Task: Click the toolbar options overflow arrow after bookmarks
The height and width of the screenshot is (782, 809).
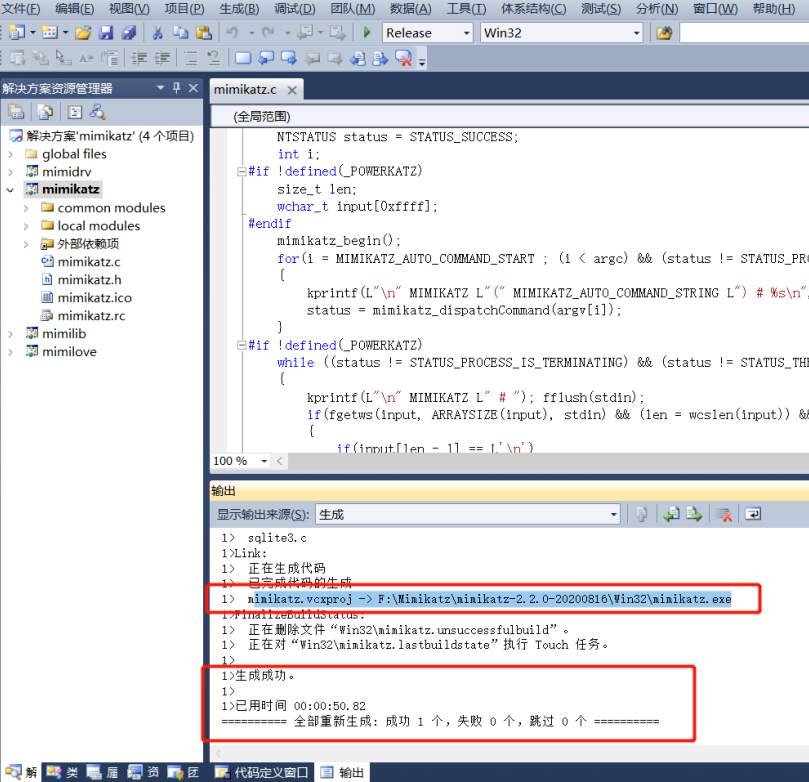Action: point(422,62)
